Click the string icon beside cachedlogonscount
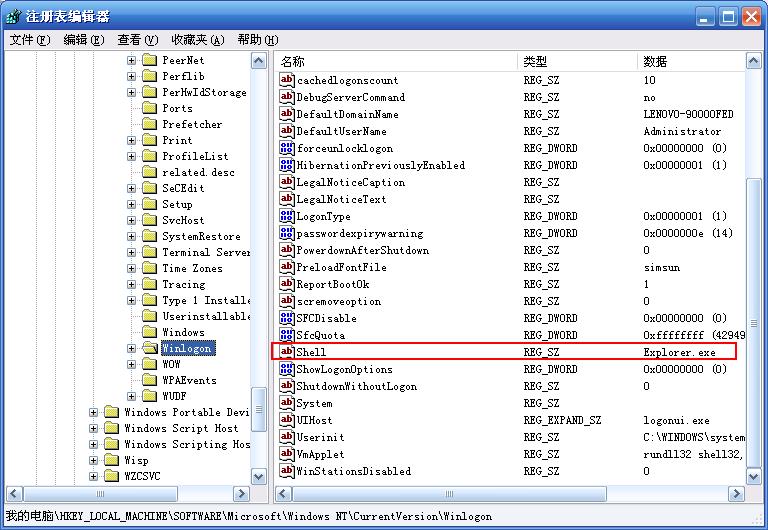 click(287, 80)
